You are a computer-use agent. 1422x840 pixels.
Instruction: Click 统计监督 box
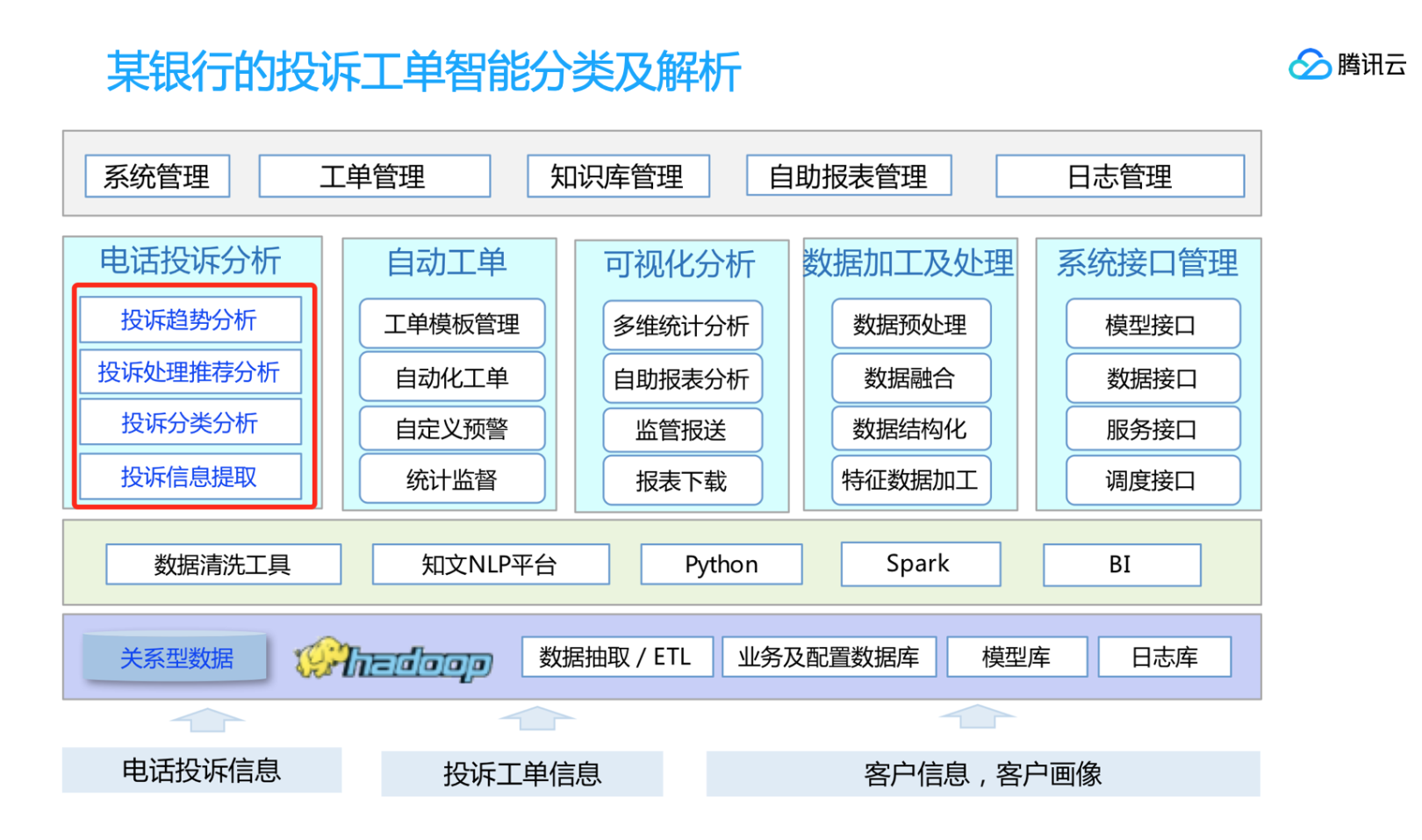(452, 479)
